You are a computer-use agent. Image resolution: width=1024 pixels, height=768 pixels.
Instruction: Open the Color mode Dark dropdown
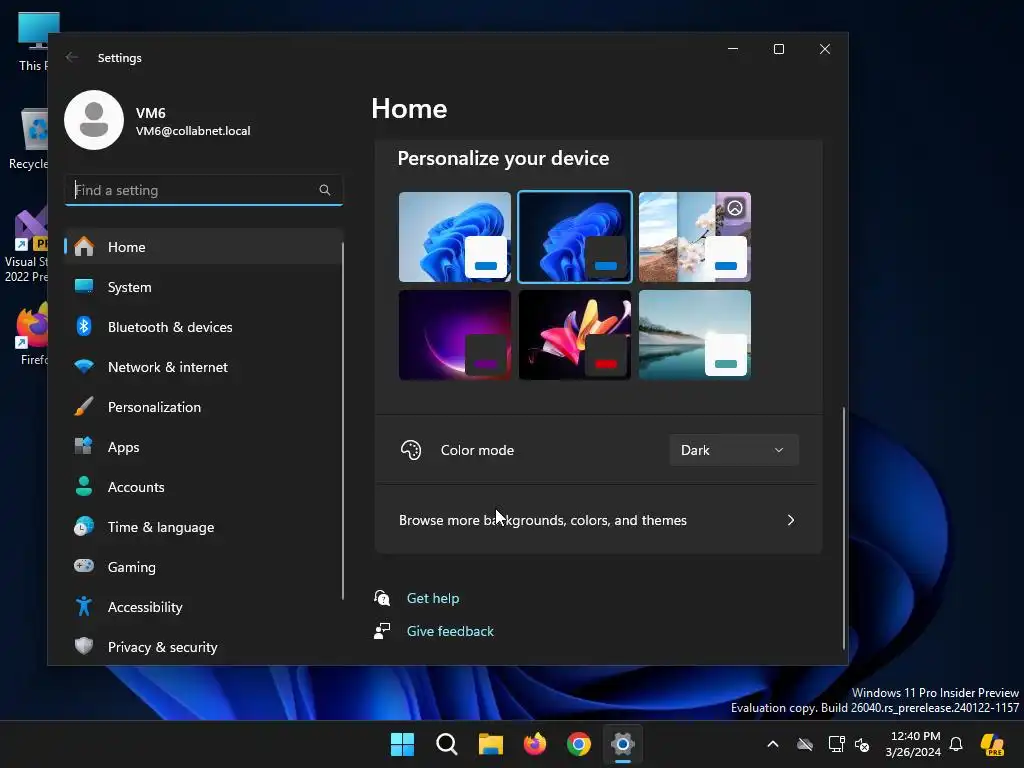point(733,450)
